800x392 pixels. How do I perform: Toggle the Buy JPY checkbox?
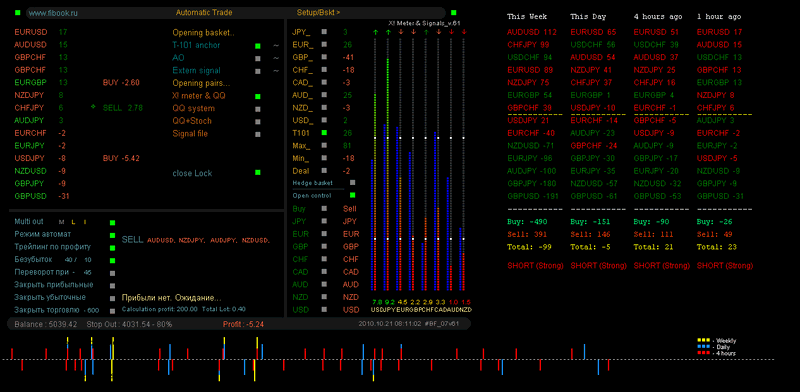click(x=324, y=221)
